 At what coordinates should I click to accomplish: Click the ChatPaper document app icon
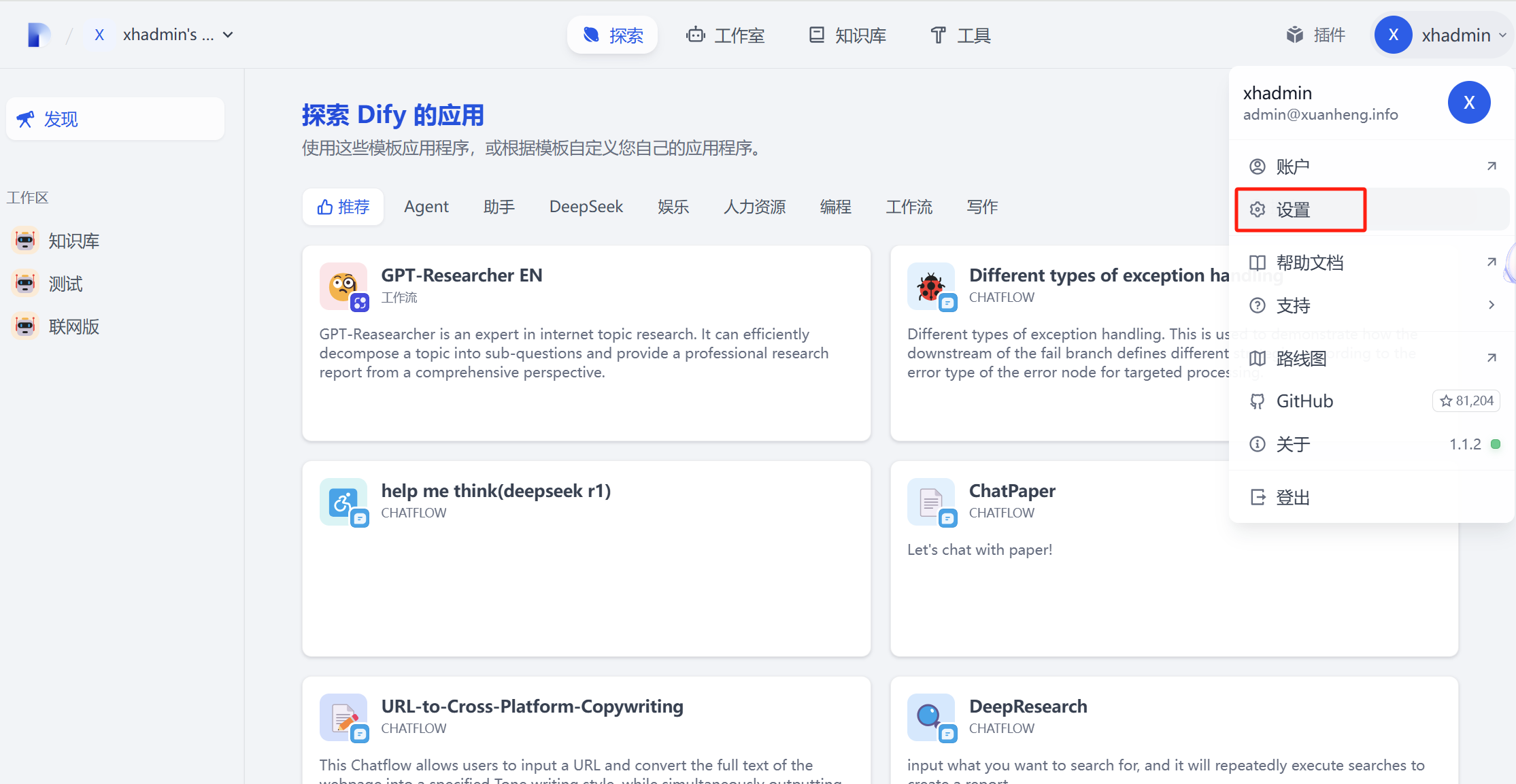click(x=931, y=502)
